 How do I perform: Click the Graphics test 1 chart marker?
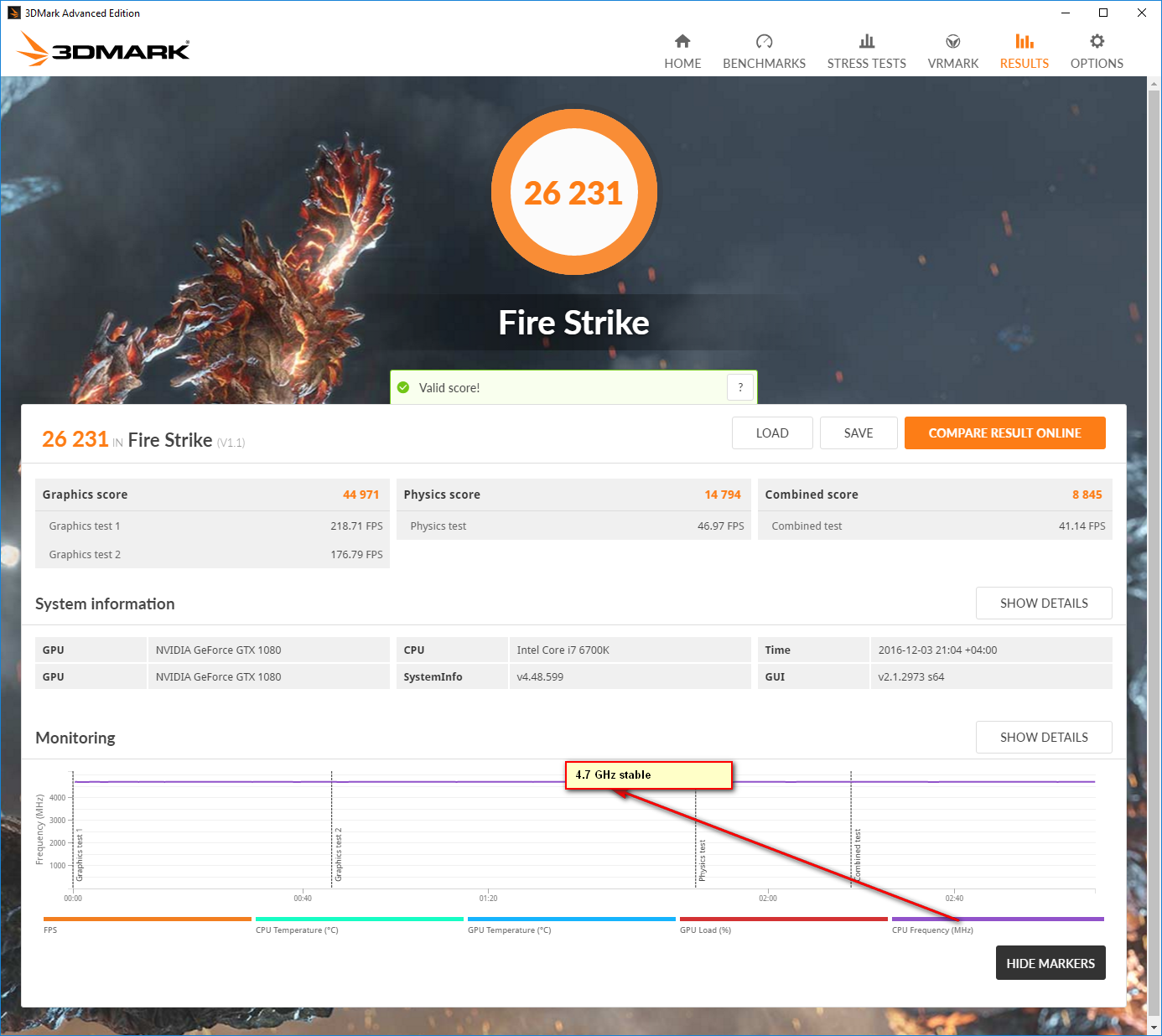80,857
